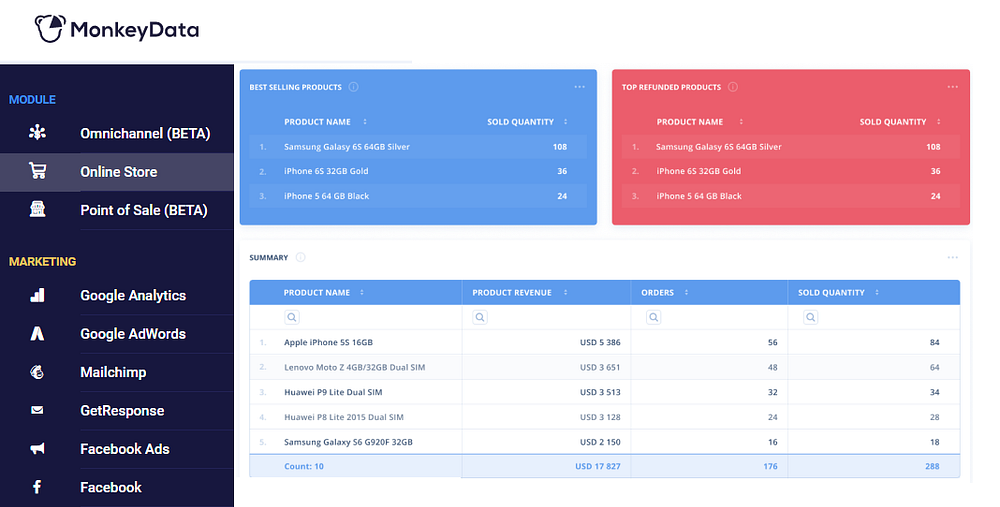Viewport: 1000px width, 507px height.
Task: Open Point of Sale (BETA) module
Action: pyautogui.click(x=117, y=210)
